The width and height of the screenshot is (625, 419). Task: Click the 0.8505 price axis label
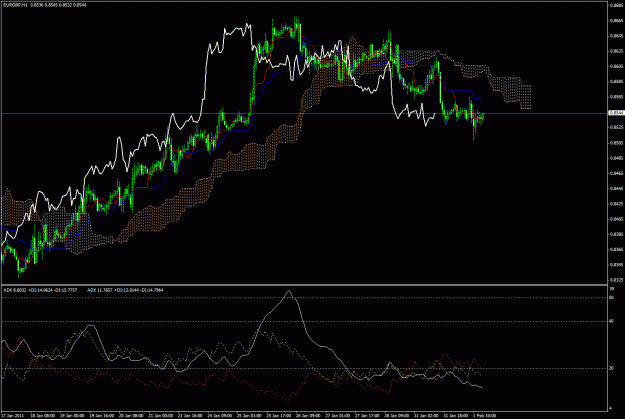[616, 143]
